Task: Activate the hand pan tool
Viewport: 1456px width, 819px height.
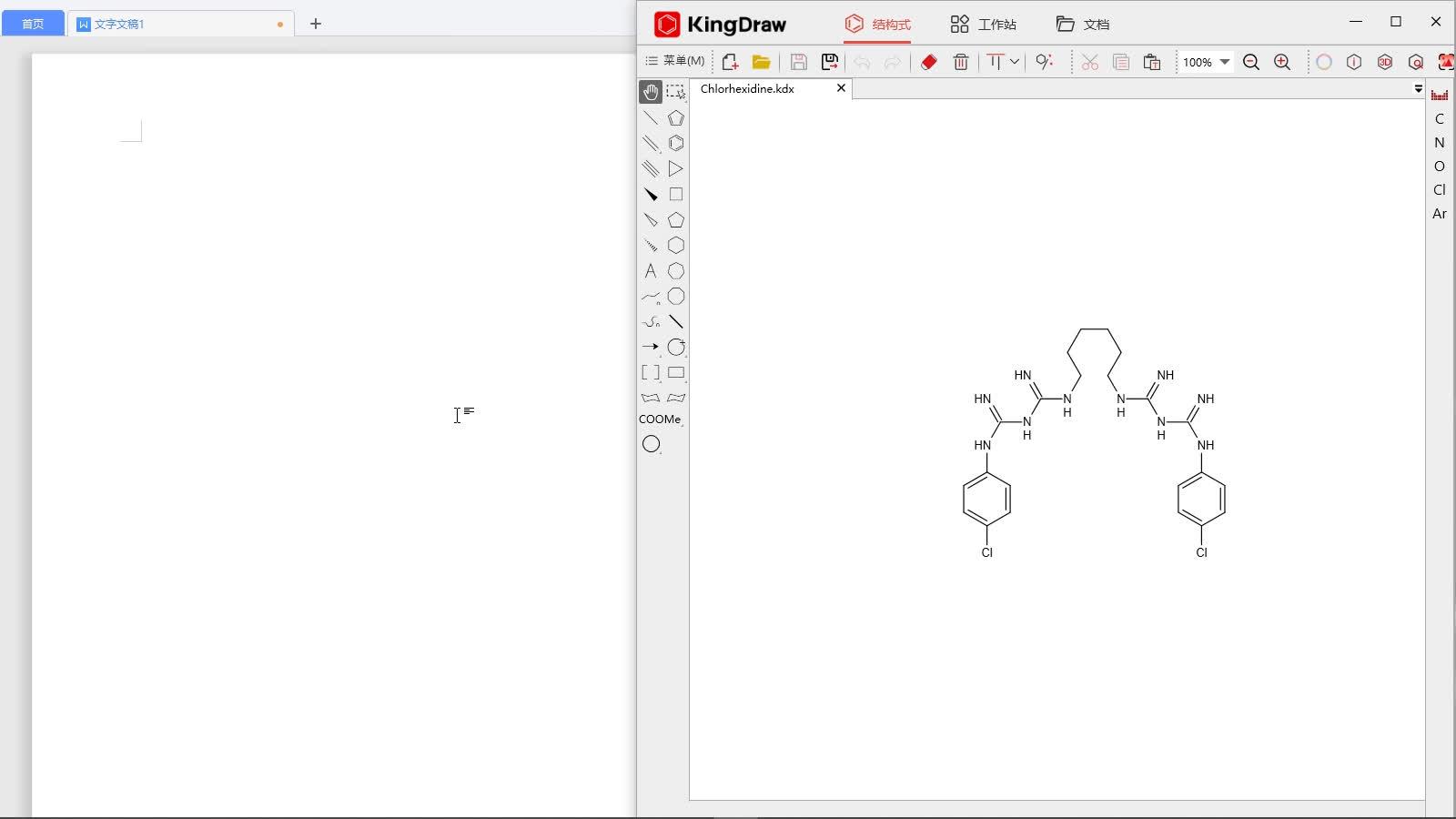Action: click(650, 91)
